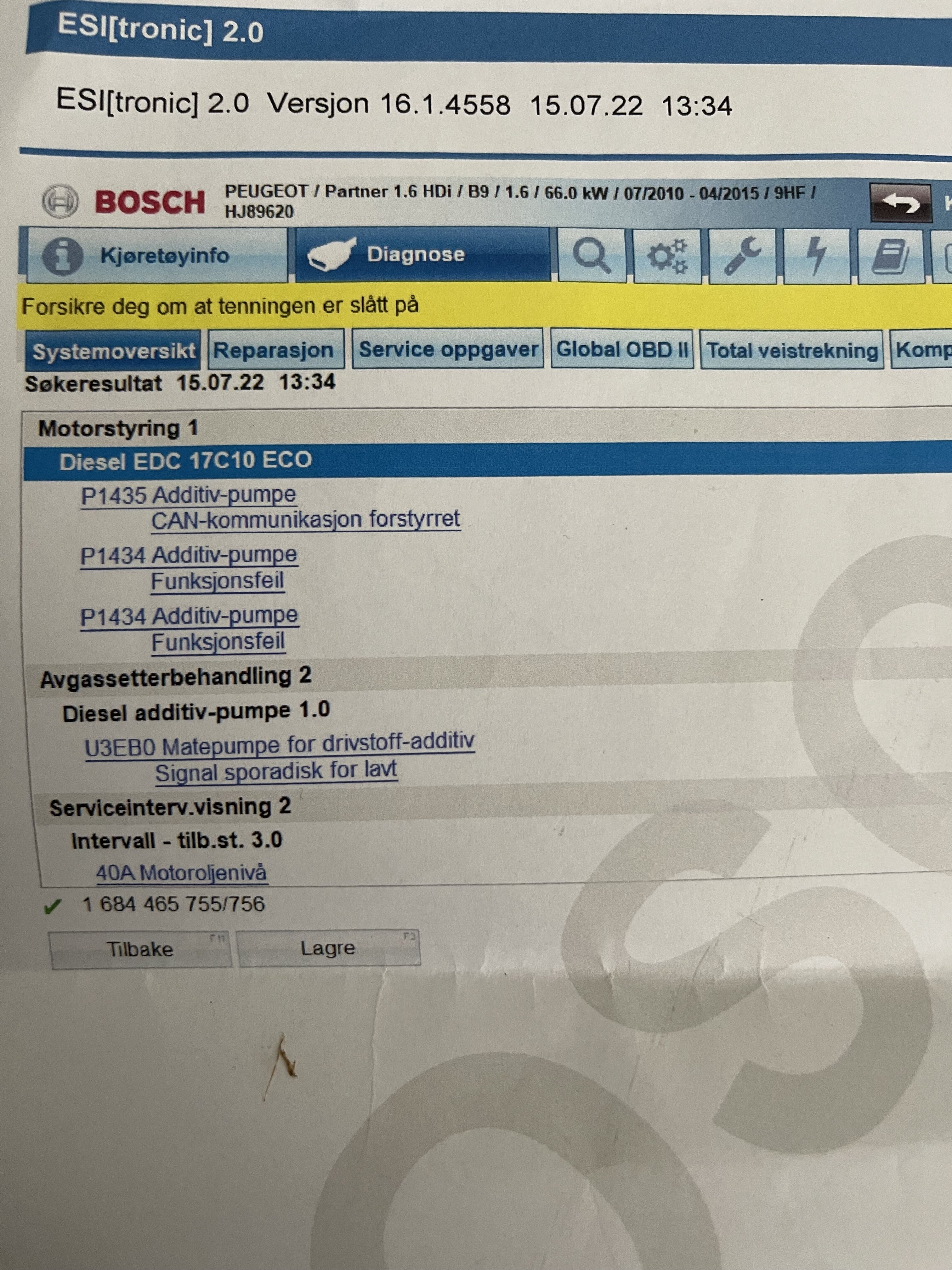Open the gears settings icon
The height and width of the screenshot is (1270, 952).
[667, 255]
